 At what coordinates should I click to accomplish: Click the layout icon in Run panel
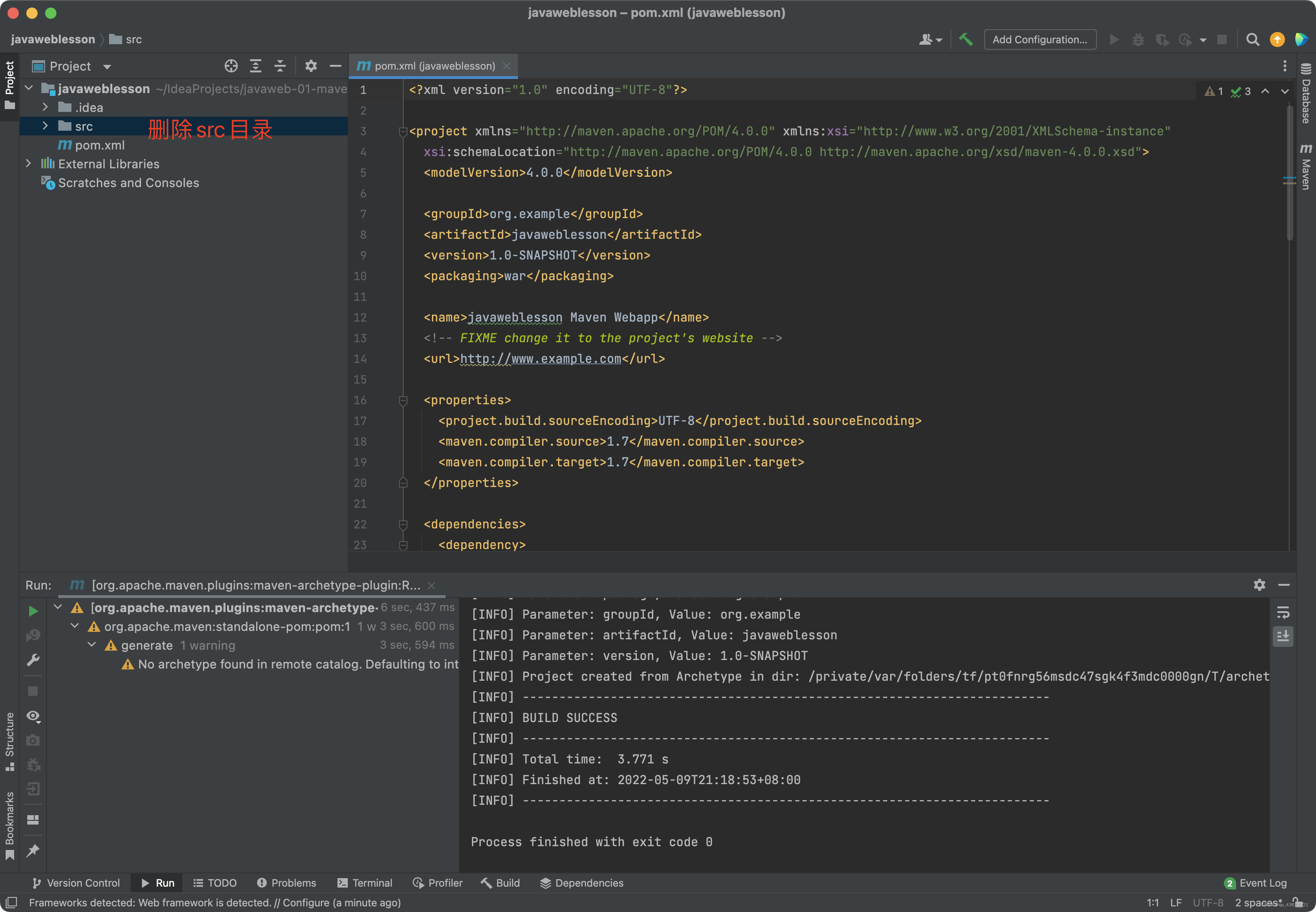(x=33, y=819)
